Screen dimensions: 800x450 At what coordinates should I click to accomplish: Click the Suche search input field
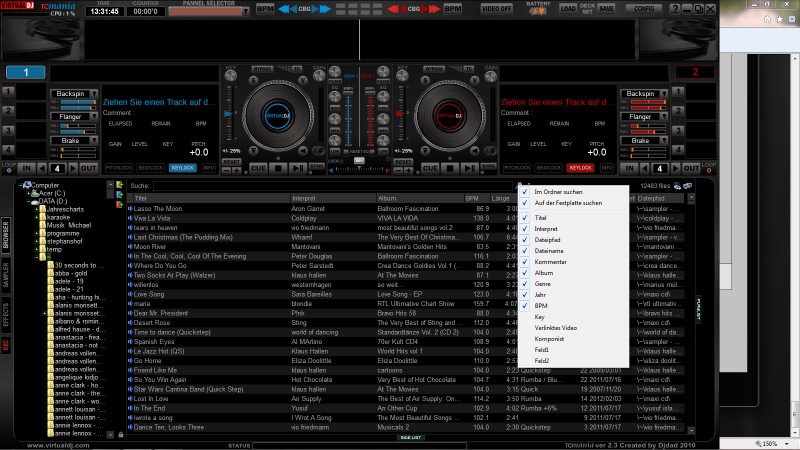click(333, 186)
